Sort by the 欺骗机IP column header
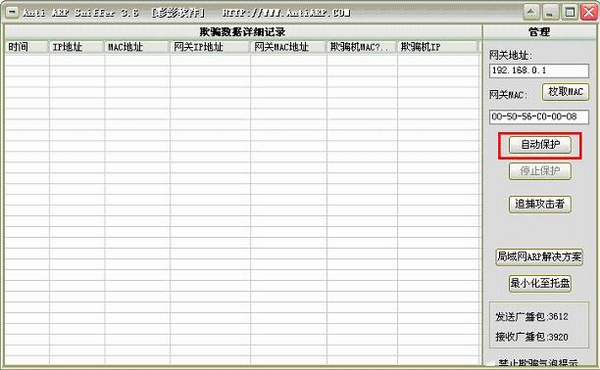 [438, 47]
